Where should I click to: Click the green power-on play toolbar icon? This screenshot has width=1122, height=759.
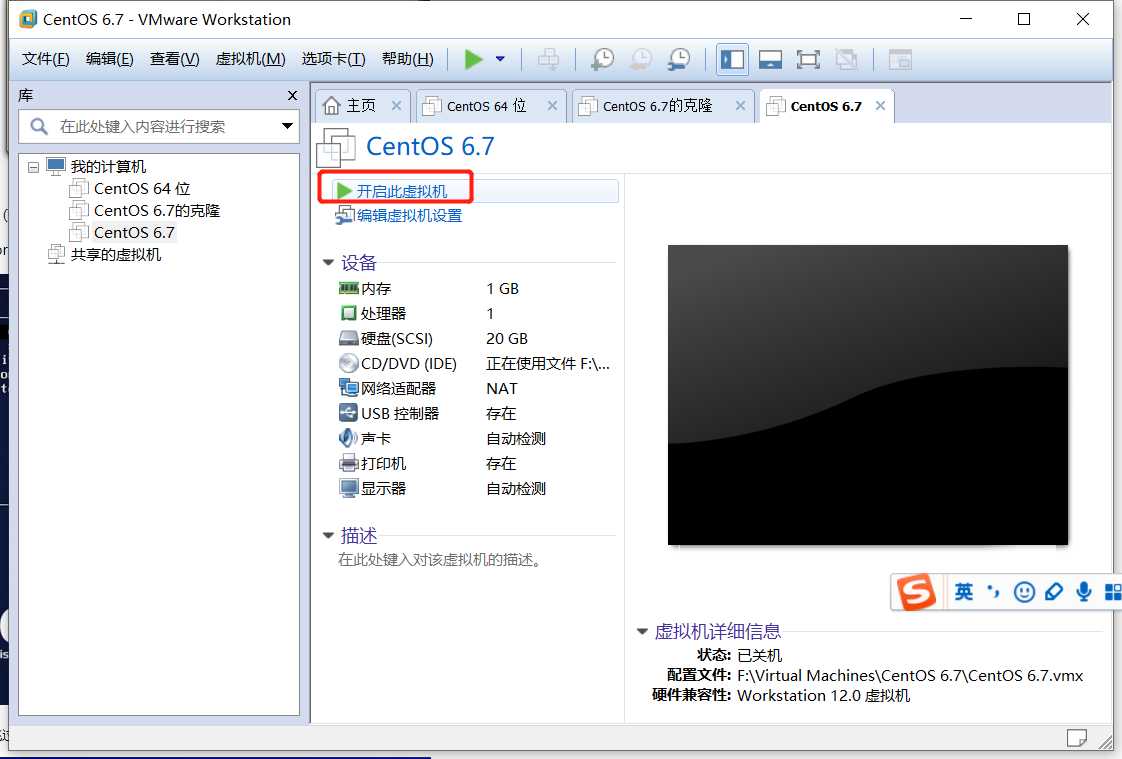tap(473, 59)
